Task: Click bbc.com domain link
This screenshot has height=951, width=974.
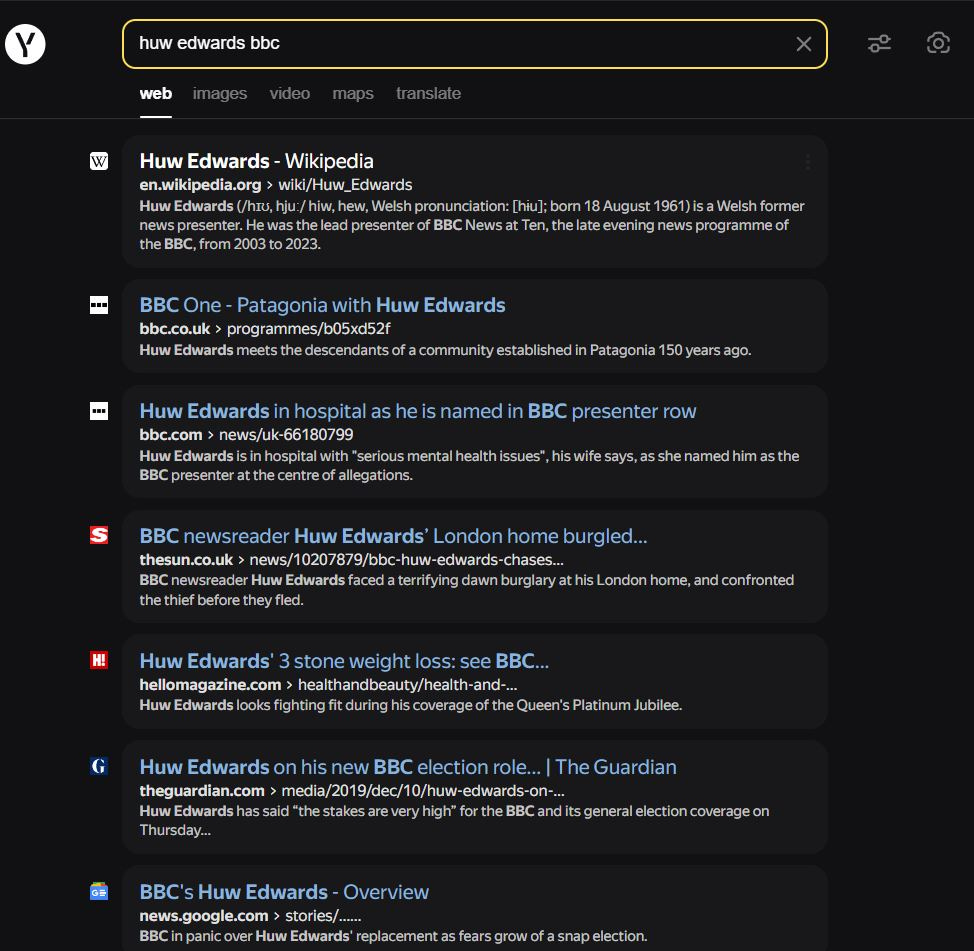Action: tap(171, 435)
